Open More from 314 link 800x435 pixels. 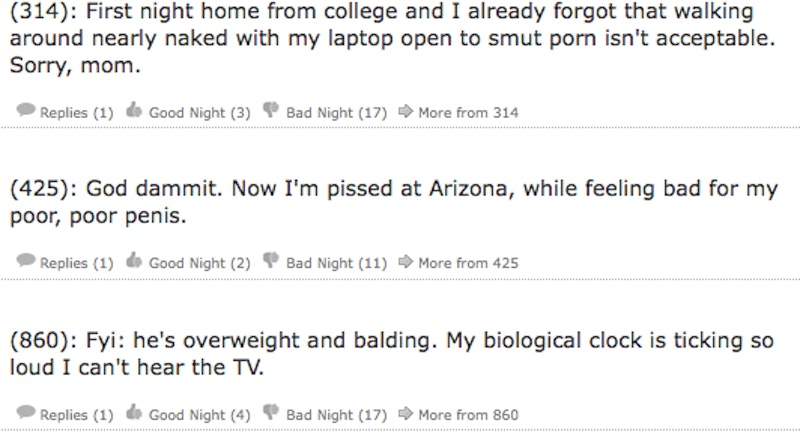(x=468, y=113)
